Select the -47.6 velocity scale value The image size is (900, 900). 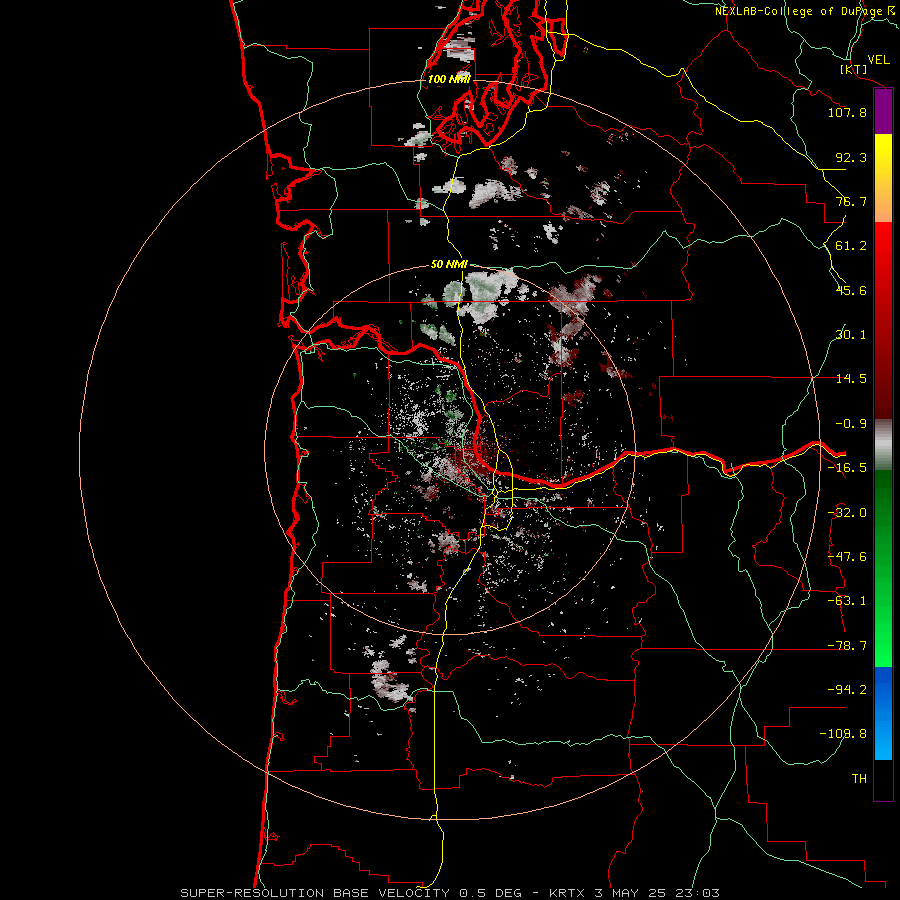(847, 557)
